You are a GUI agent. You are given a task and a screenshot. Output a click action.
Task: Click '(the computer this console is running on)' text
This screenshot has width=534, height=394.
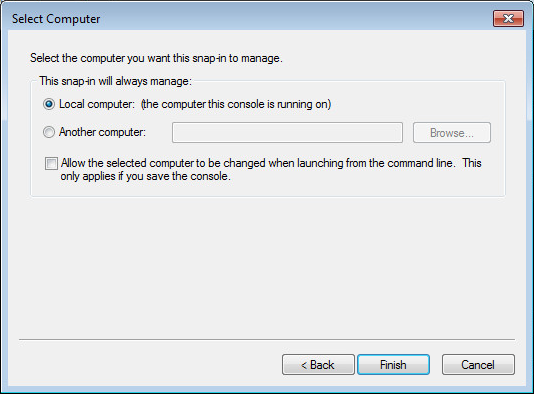(236, 104)
